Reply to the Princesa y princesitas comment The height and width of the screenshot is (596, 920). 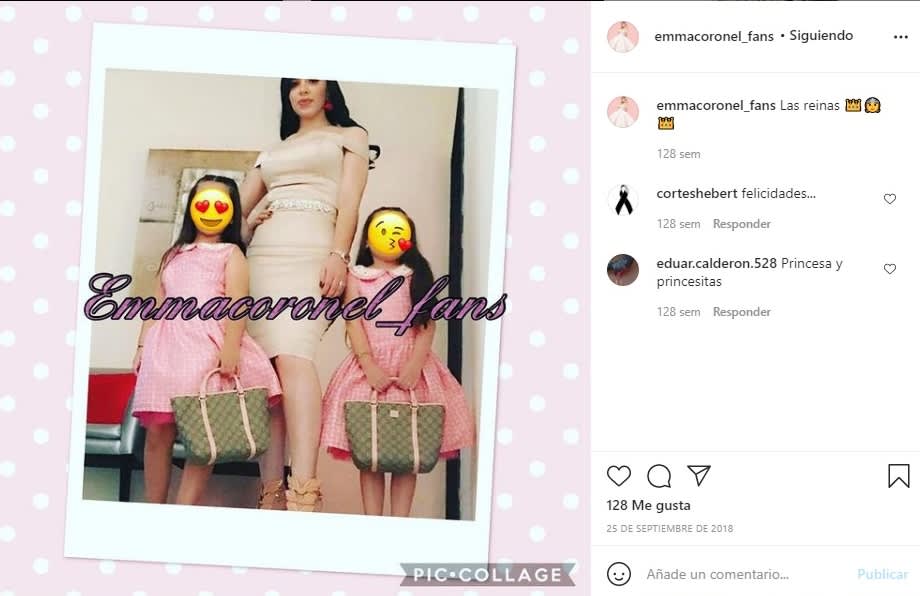tap(742, 311)
